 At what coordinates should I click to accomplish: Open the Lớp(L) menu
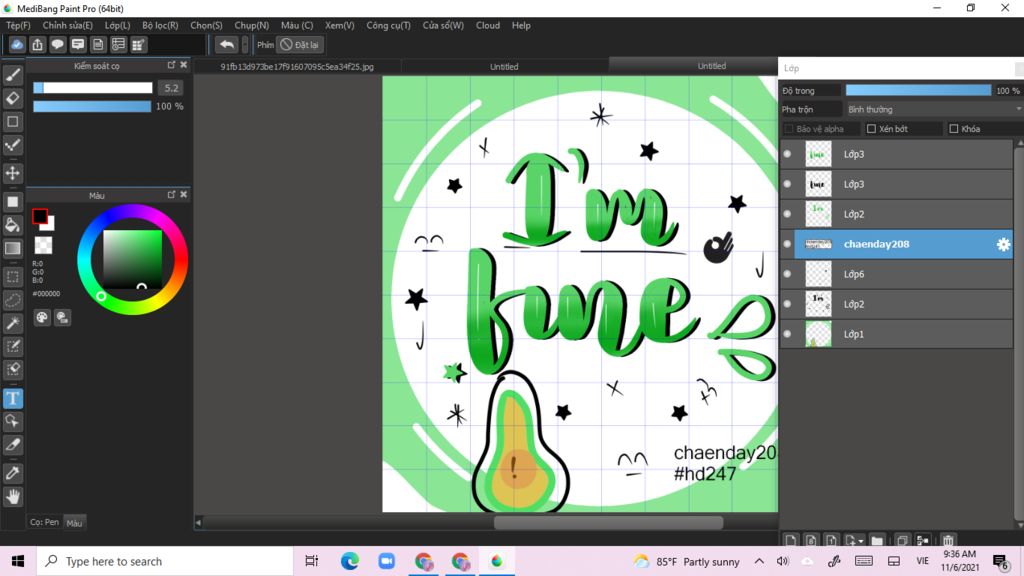point(118,25)
